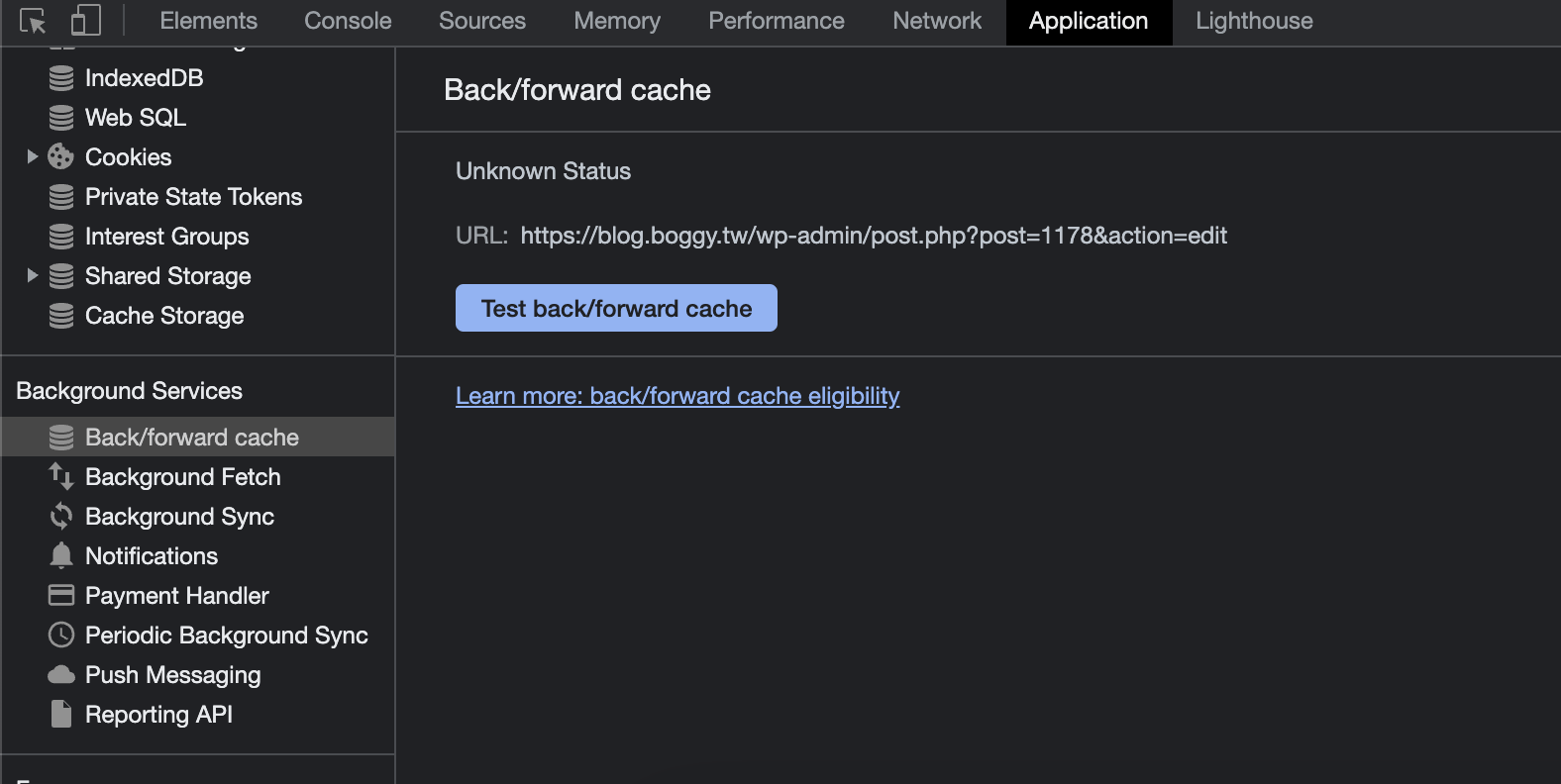Viewport: 1561px width, 784px height.
Task: Switch to the Console tab
Action: click(348, 21)
